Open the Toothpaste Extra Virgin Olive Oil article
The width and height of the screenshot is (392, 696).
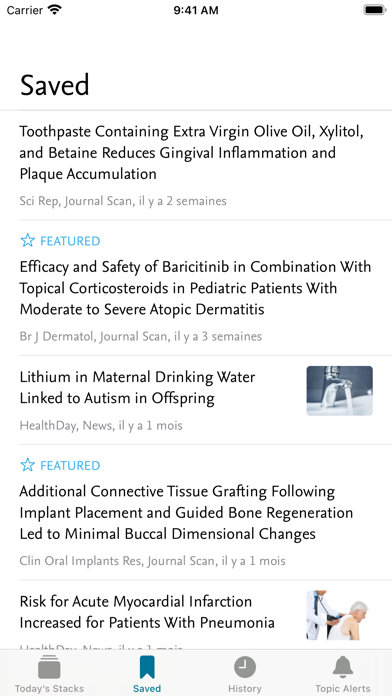[x=196, y=165]
